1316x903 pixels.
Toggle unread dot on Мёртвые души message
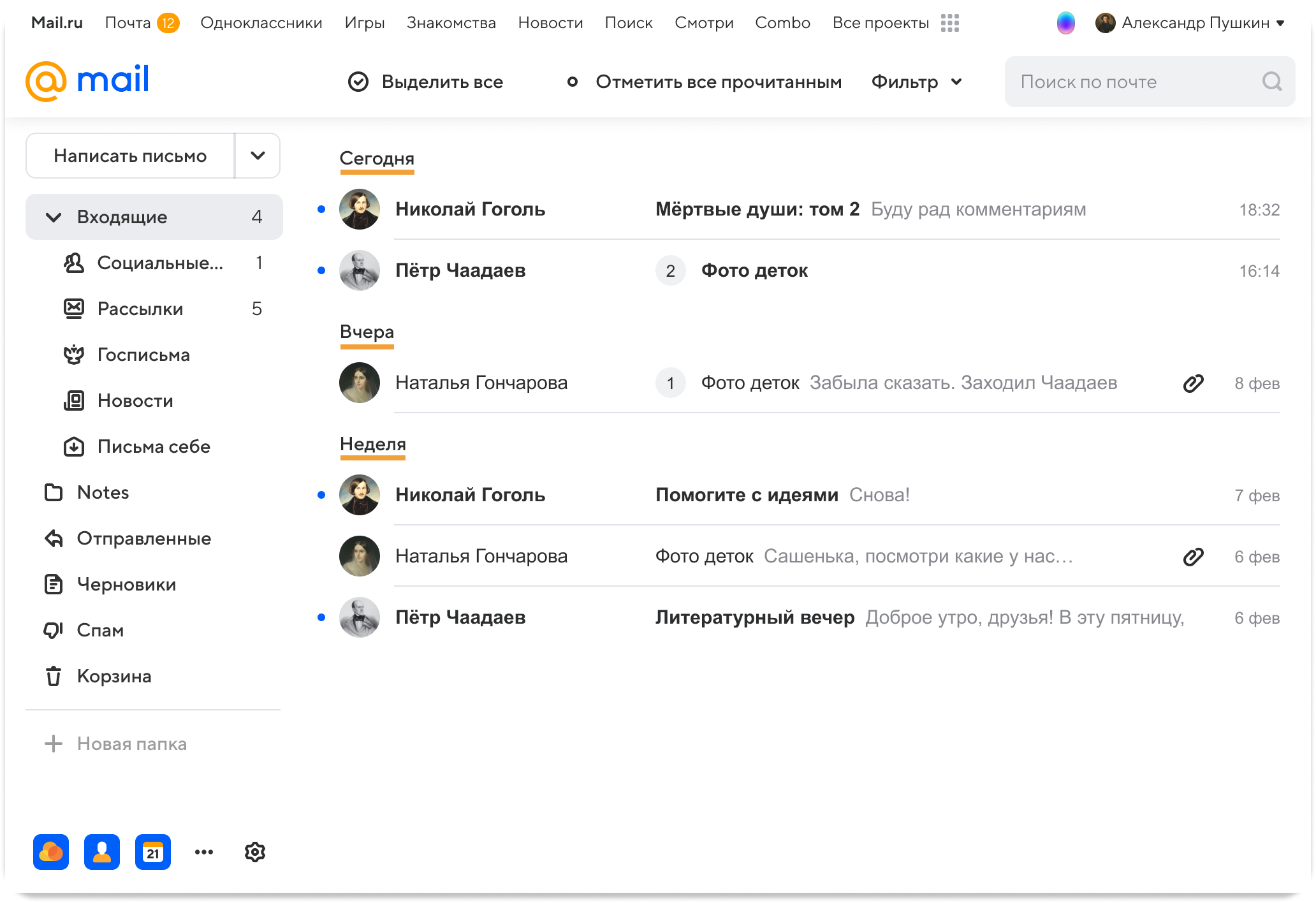[x=321, y=209]
